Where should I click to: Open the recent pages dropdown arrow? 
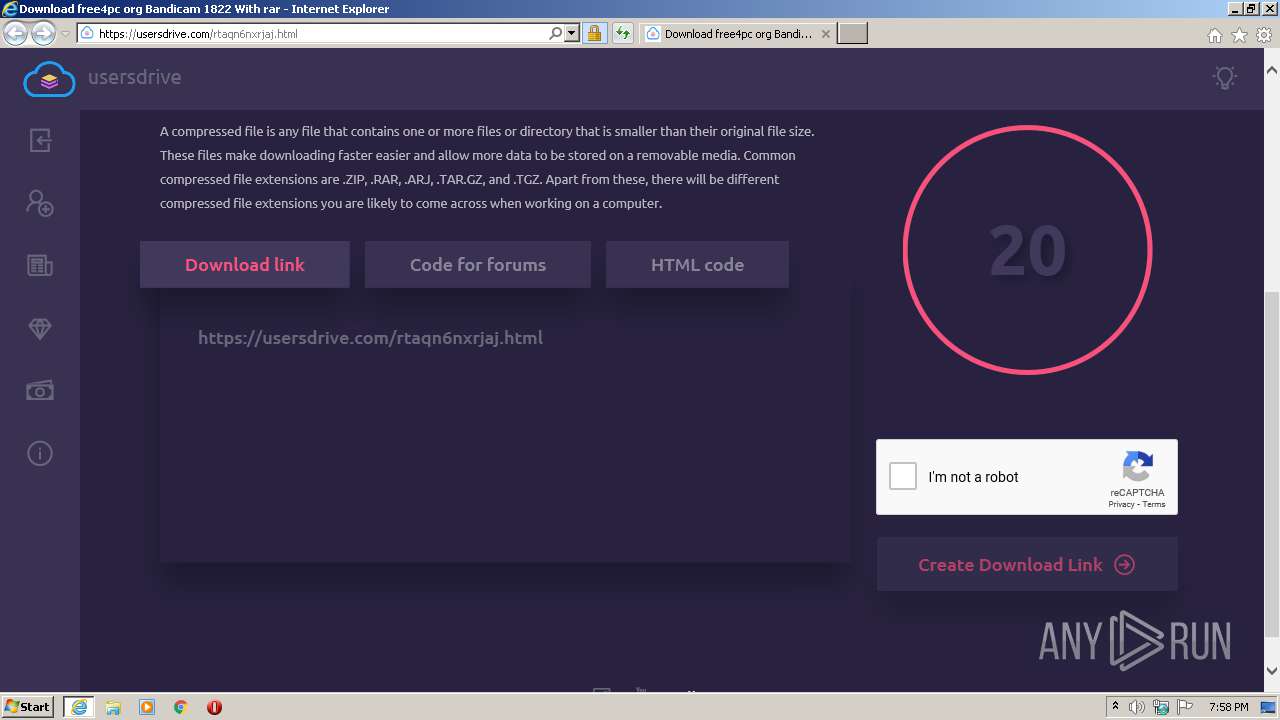pyautogui.click(x=65, y=34)
